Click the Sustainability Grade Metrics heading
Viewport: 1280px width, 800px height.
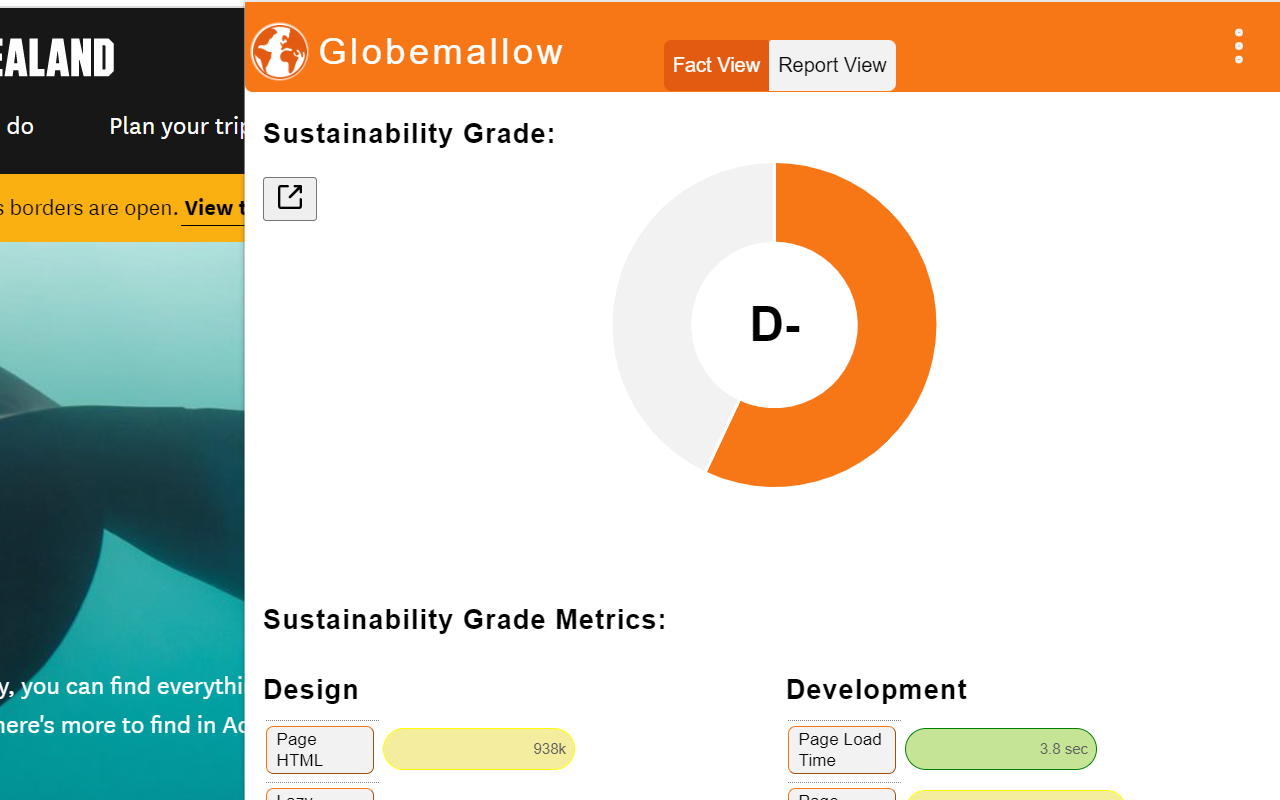464,620
